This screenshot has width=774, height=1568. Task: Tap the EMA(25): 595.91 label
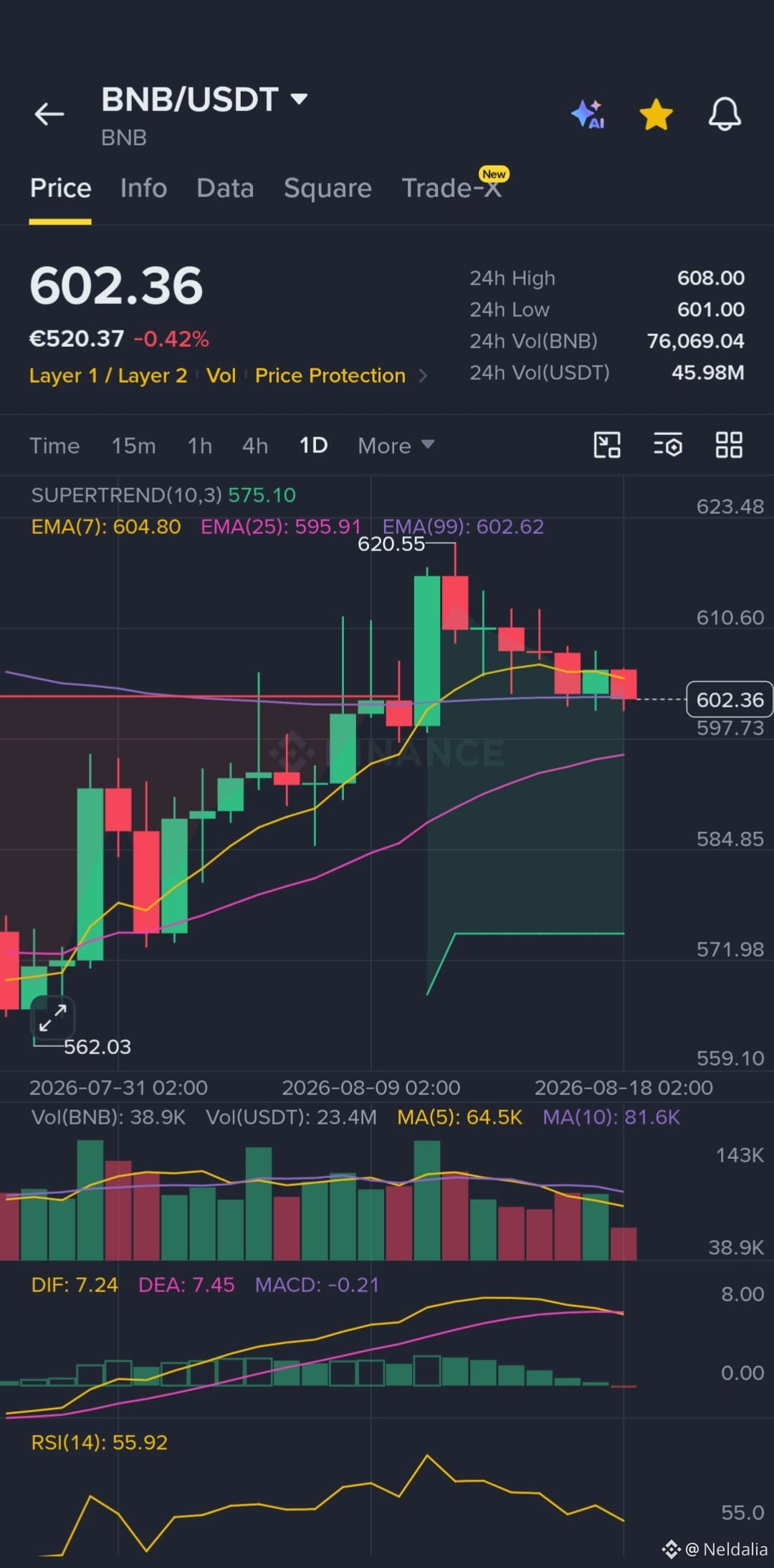[x=281, y=527]
